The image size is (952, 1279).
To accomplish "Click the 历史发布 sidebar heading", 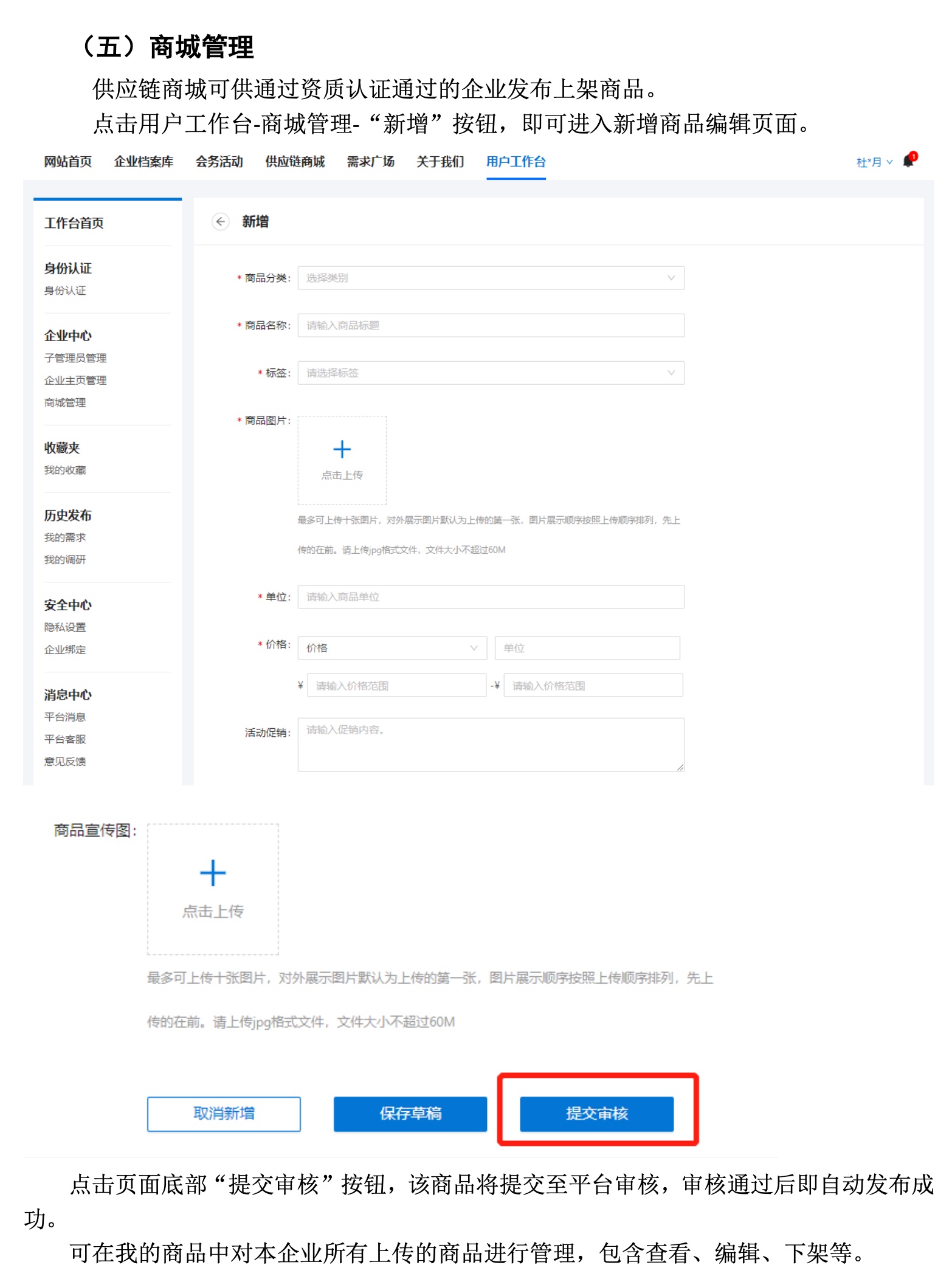I will tap(68, 515).
